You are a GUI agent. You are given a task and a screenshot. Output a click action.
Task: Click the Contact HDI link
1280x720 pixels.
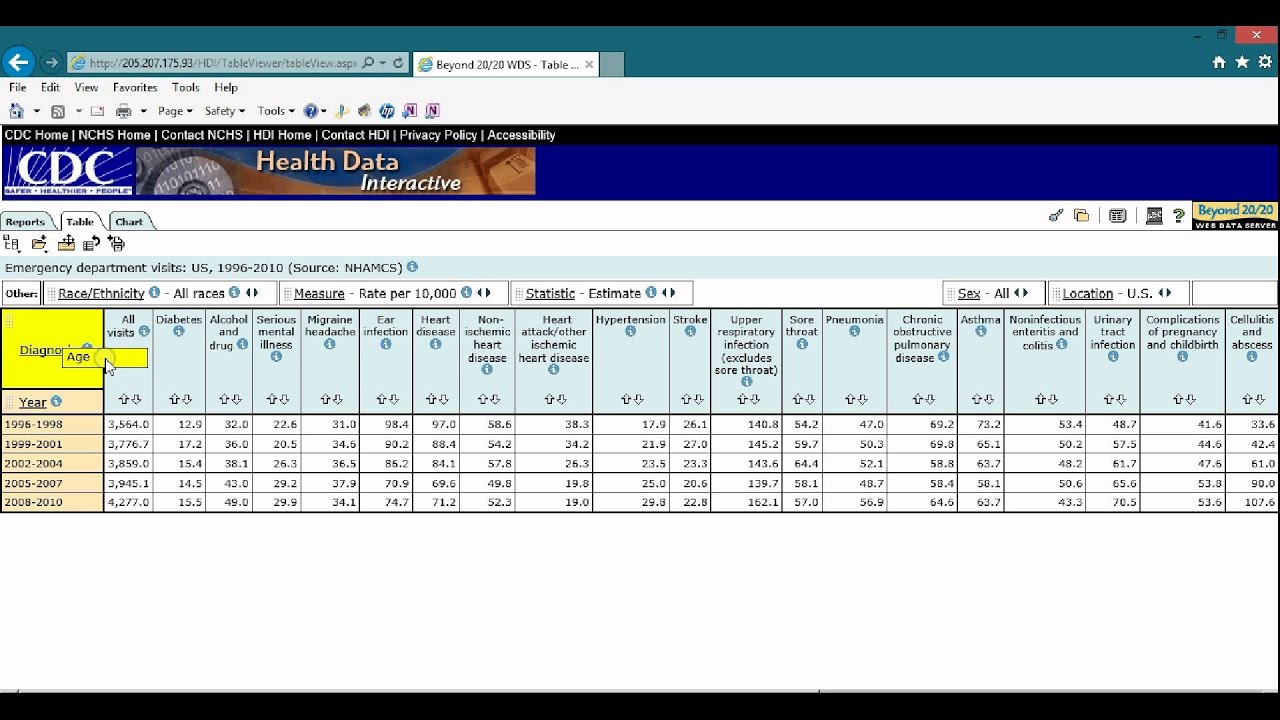pos(355,135)
